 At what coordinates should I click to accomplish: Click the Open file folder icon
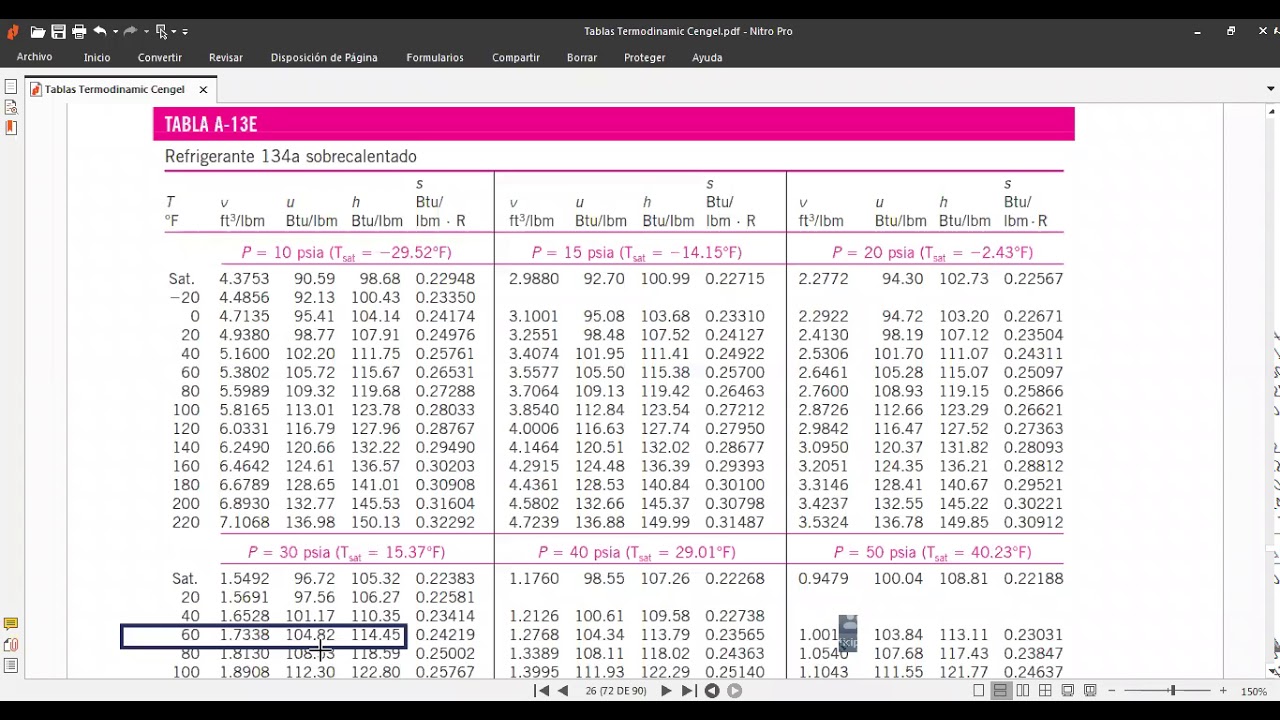38,32
